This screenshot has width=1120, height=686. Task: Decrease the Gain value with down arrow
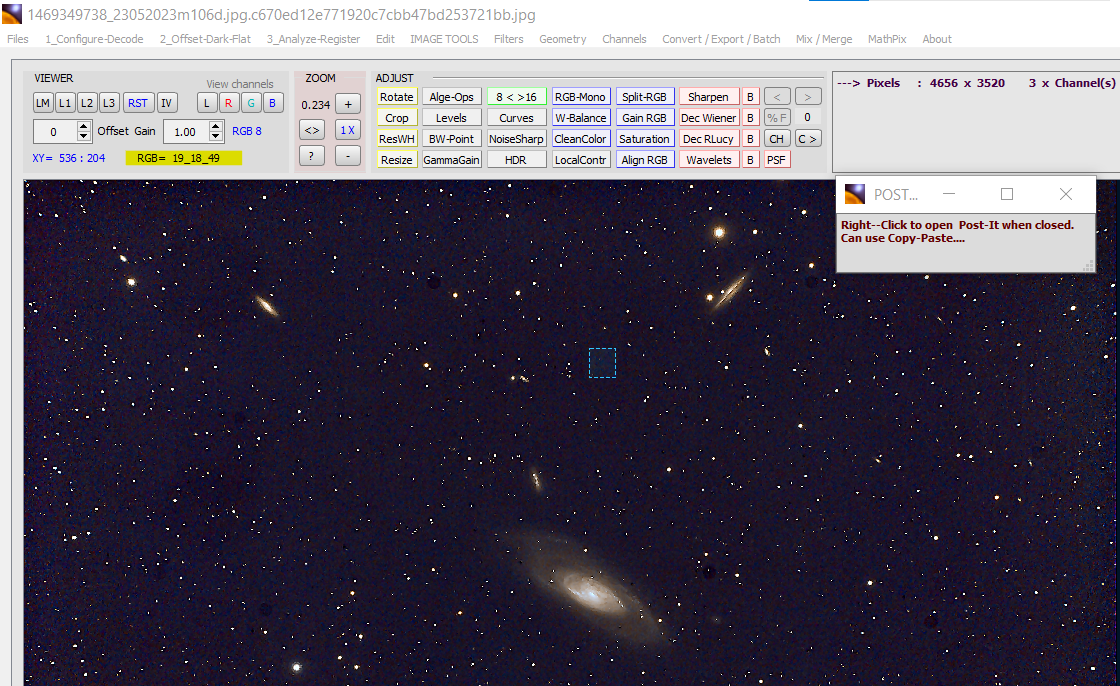216,136
